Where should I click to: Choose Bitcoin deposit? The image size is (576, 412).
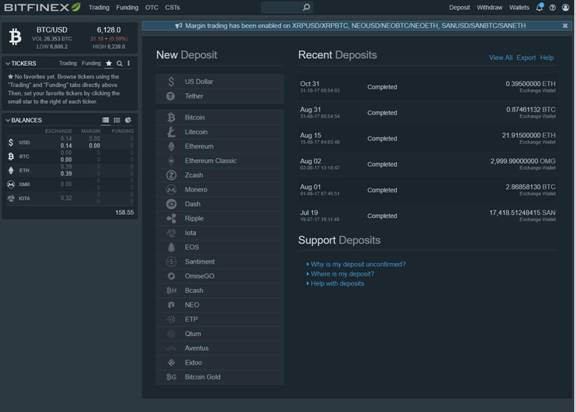(220, 118)
